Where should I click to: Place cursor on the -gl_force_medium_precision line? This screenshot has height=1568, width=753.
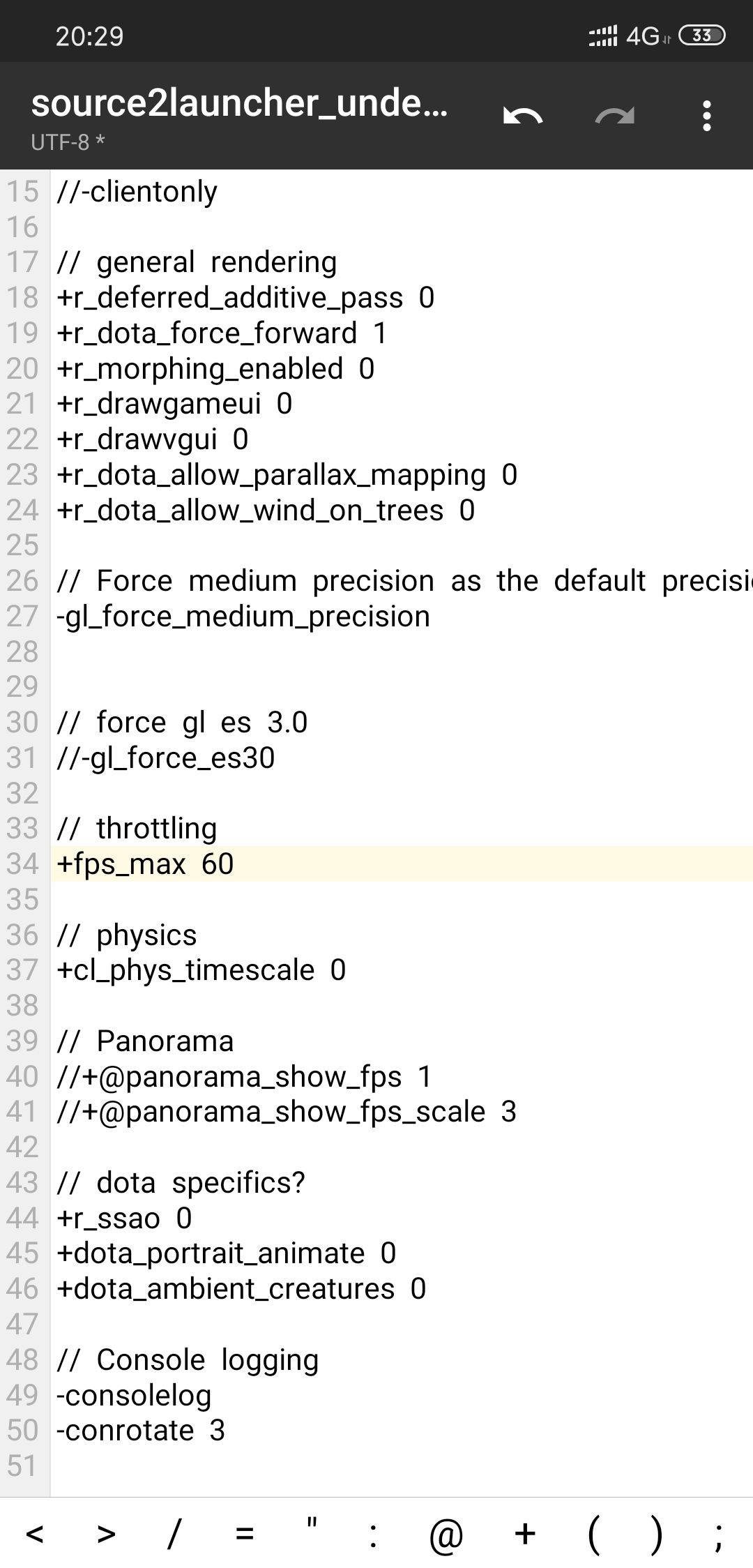tap(402, 616)
